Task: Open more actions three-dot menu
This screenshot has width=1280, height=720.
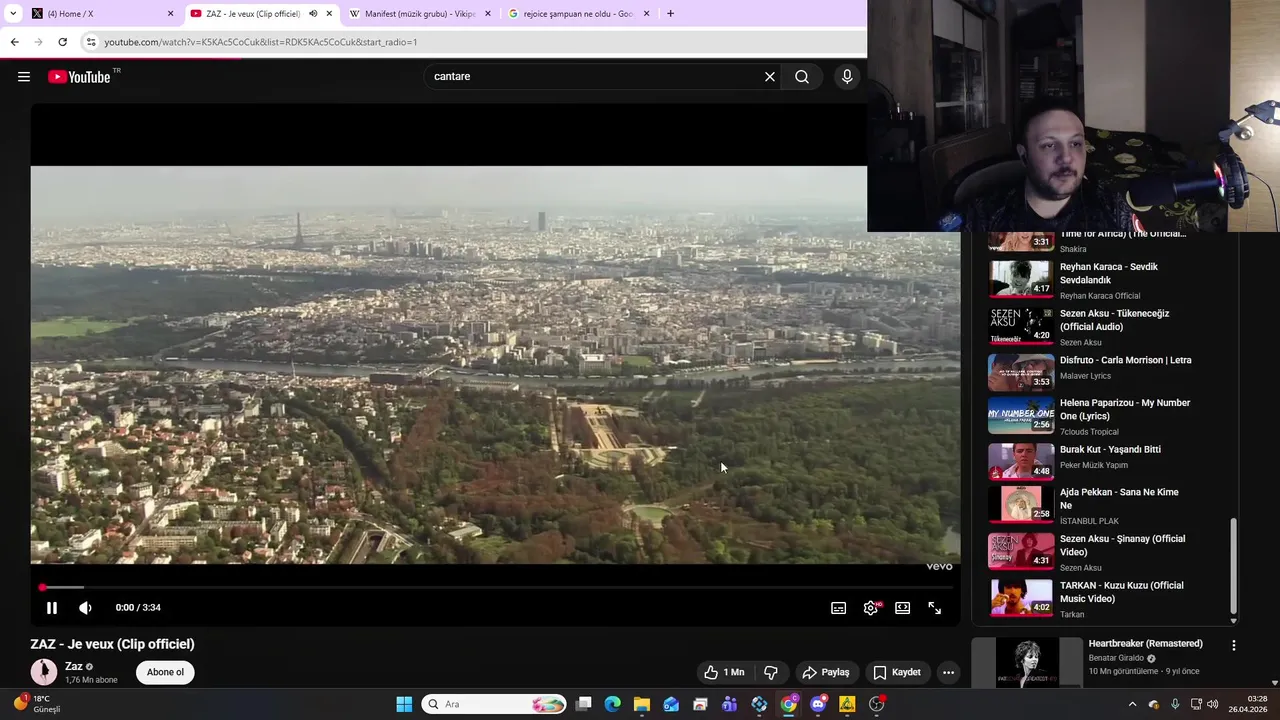Action: tap(949, 672)
